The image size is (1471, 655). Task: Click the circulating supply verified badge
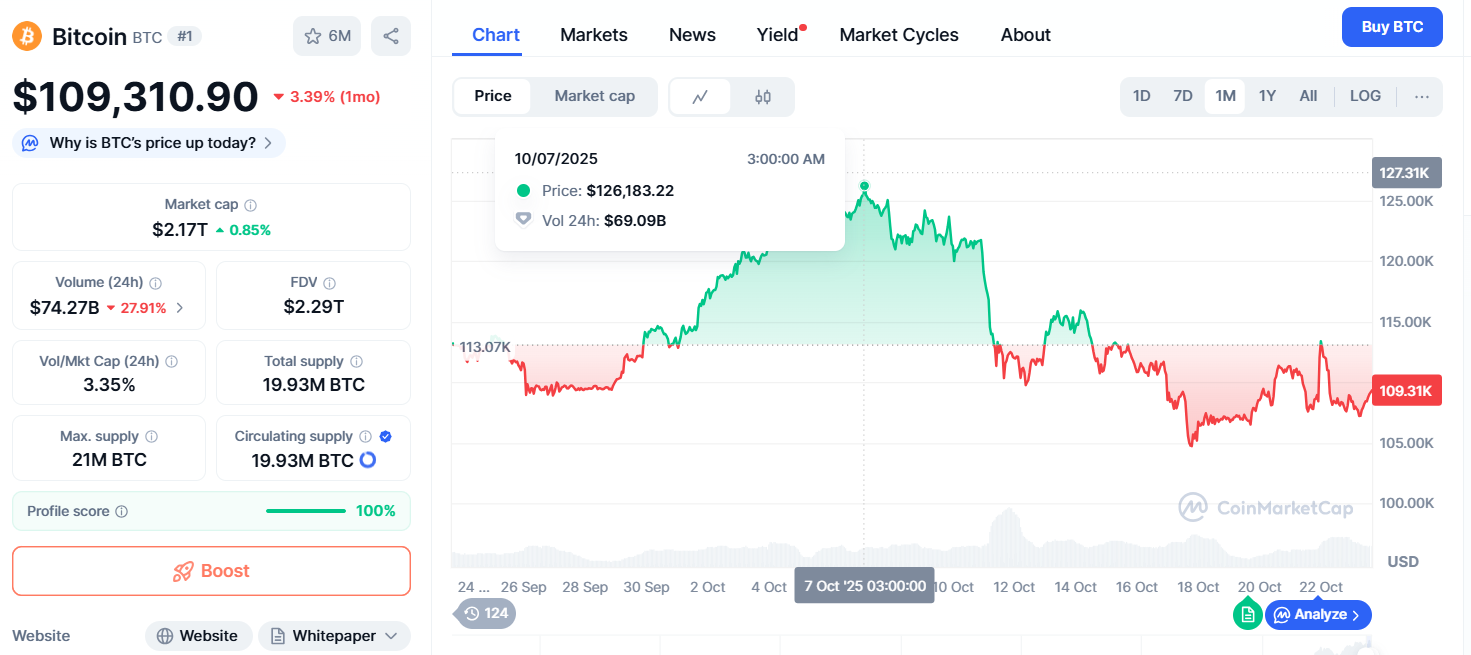coord(385,436)
